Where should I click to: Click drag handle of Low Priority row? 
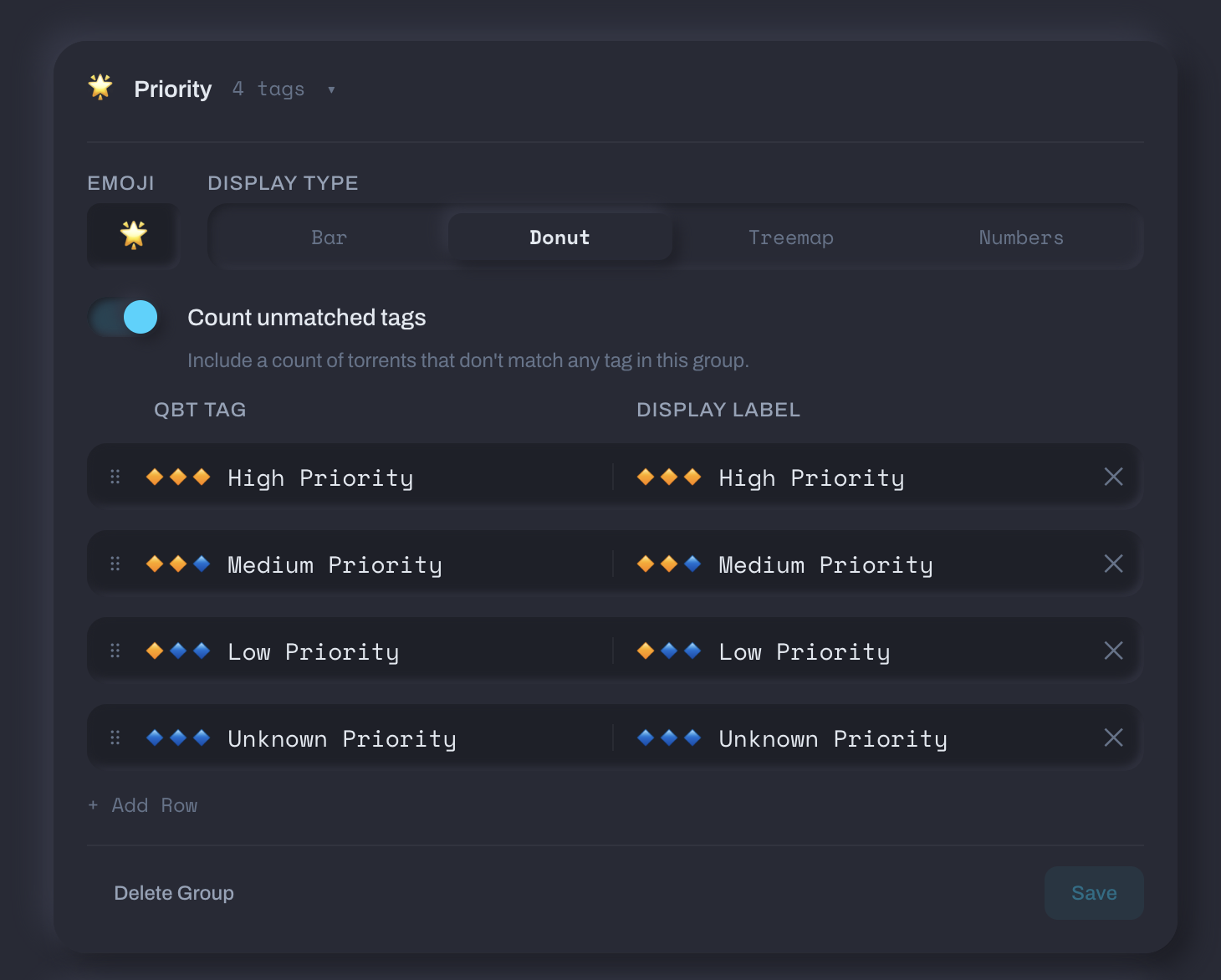115,651
